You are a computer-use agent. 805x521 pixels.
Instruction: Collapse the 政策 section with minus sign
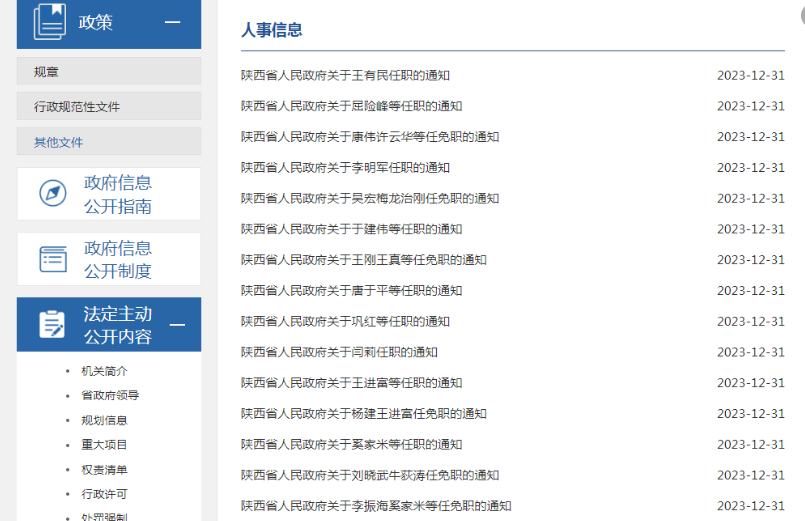click(172, 22)
